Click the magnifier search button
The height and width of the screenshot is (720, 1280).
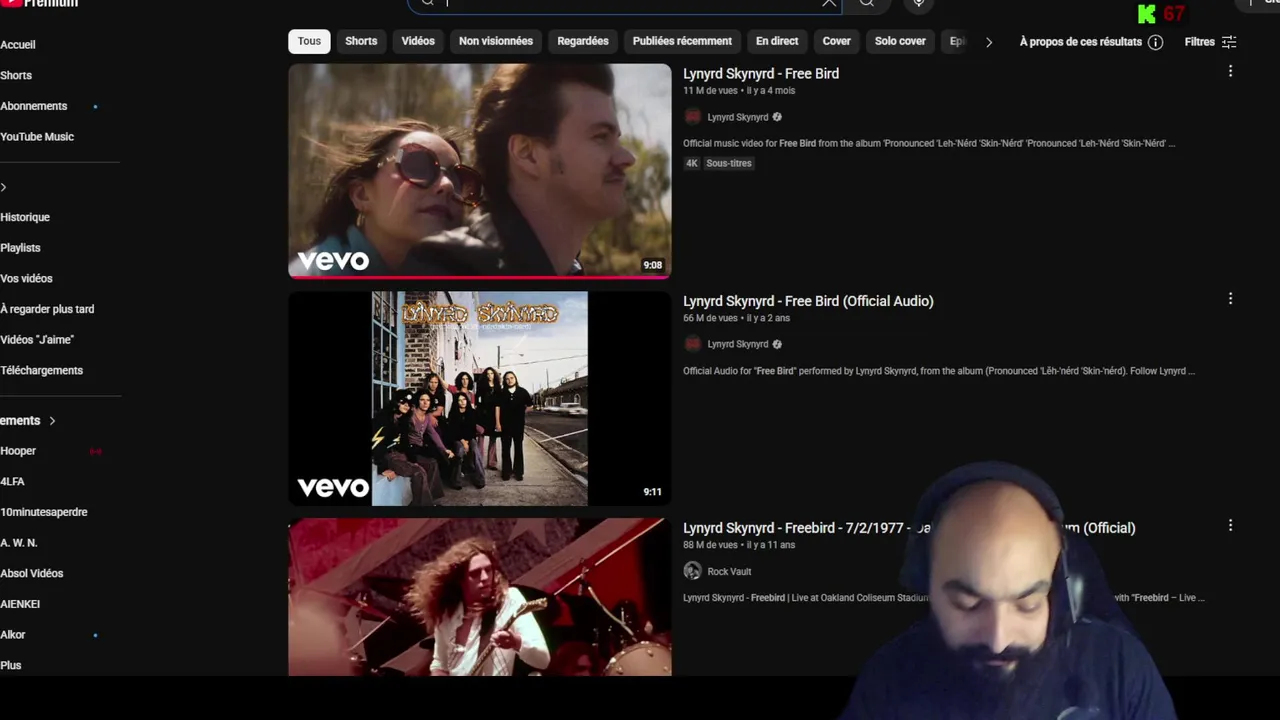[x=867, y=3]
